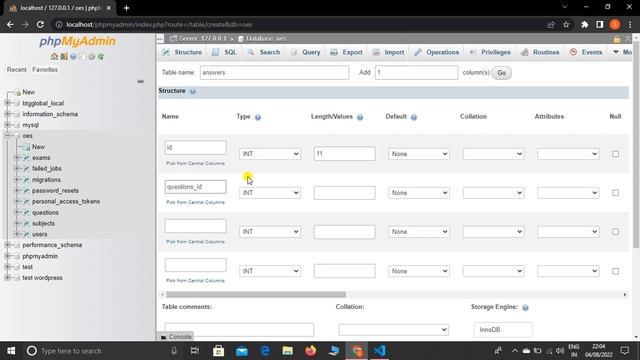Click horizontal scrollbar of column table

[256, 294]
